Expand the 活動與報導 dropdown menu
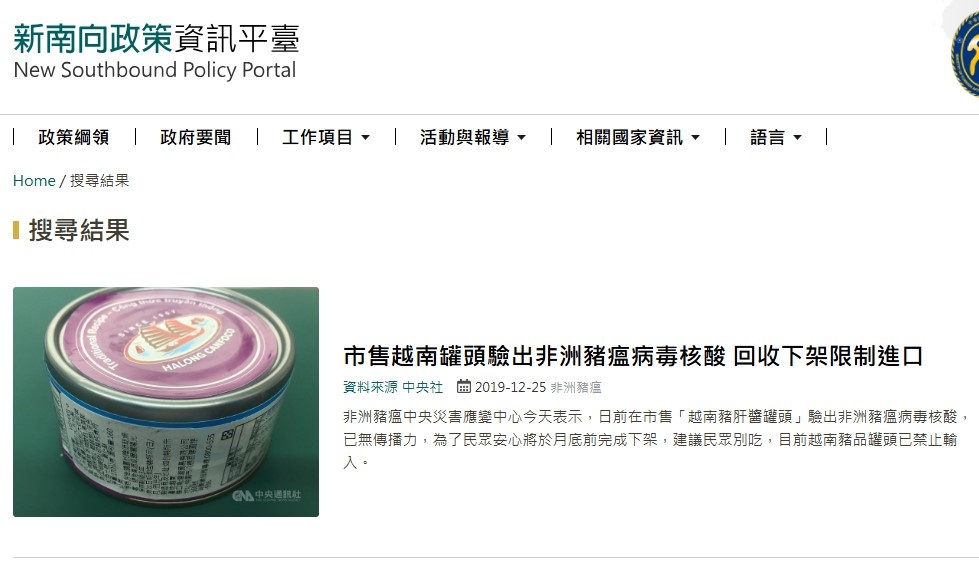This screenshot has width=979, height=577. pyautogui.click(x=473, y=137)
